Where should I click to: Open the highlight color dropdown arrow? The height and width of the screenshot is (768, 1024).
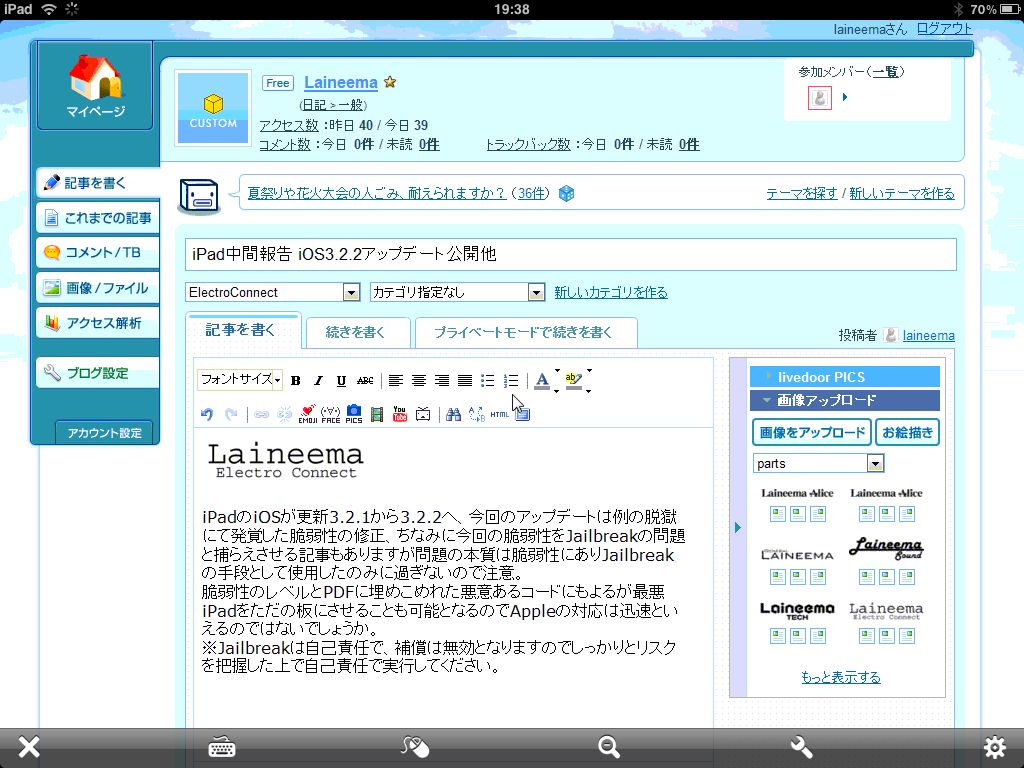(588, 381)
